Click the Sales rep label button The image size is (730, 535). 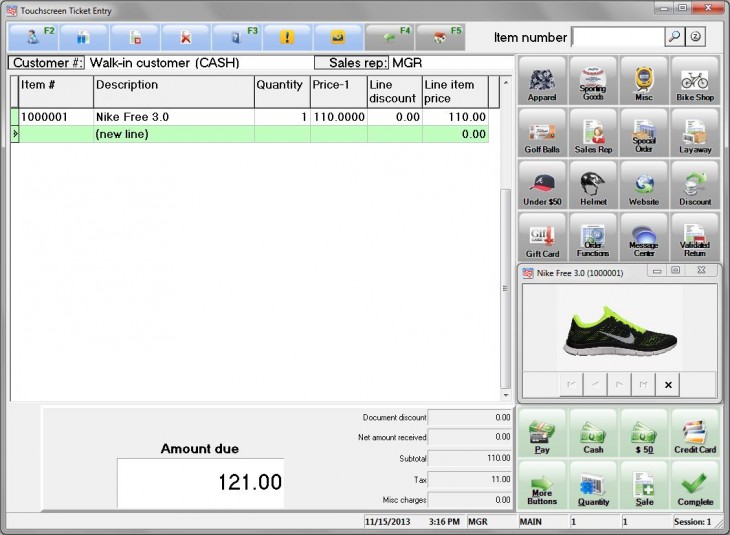351,63
